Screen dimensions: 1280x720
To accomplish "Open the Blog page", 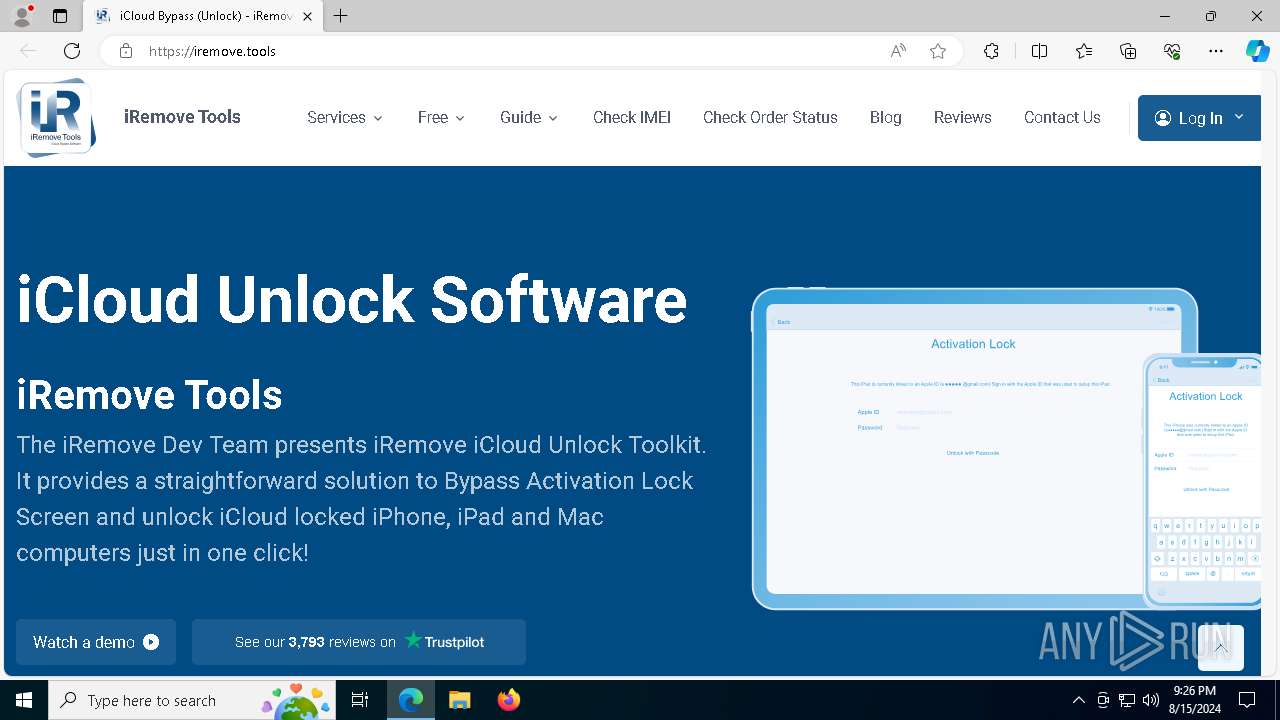I will (x=885, y=117).
